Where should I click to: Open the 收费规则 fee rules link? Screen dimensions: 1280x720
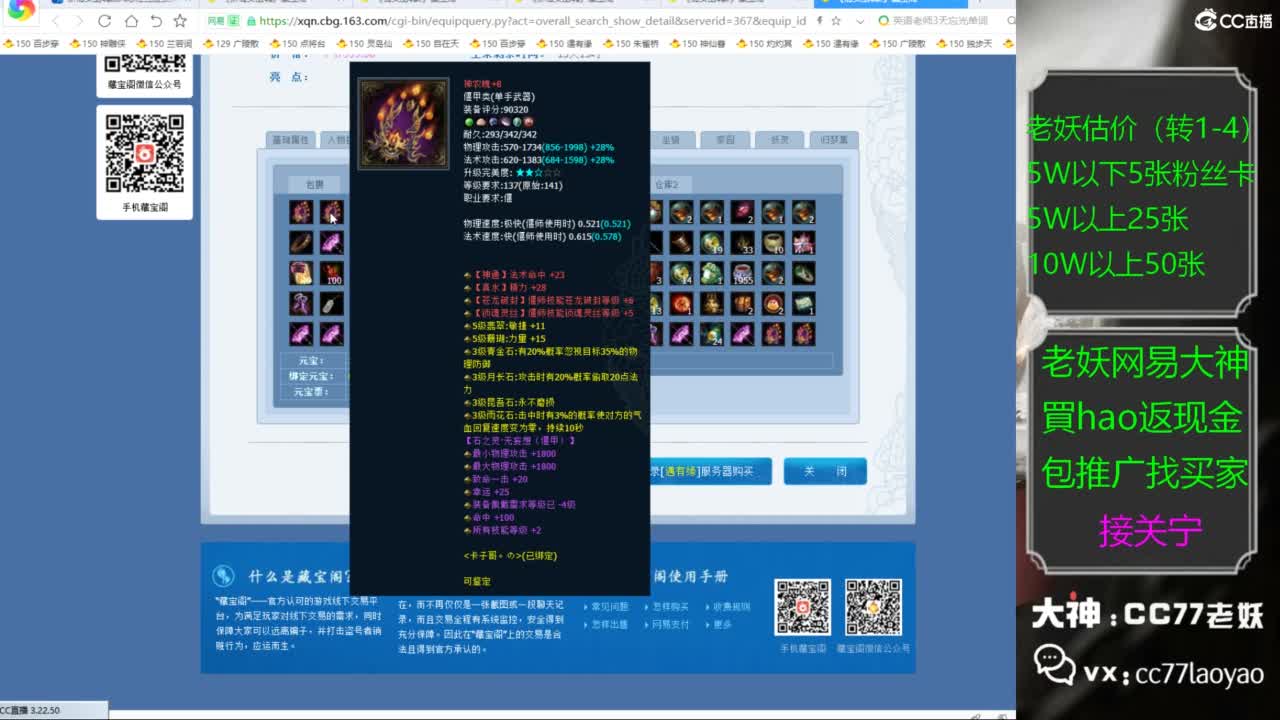tap(731, 607)
